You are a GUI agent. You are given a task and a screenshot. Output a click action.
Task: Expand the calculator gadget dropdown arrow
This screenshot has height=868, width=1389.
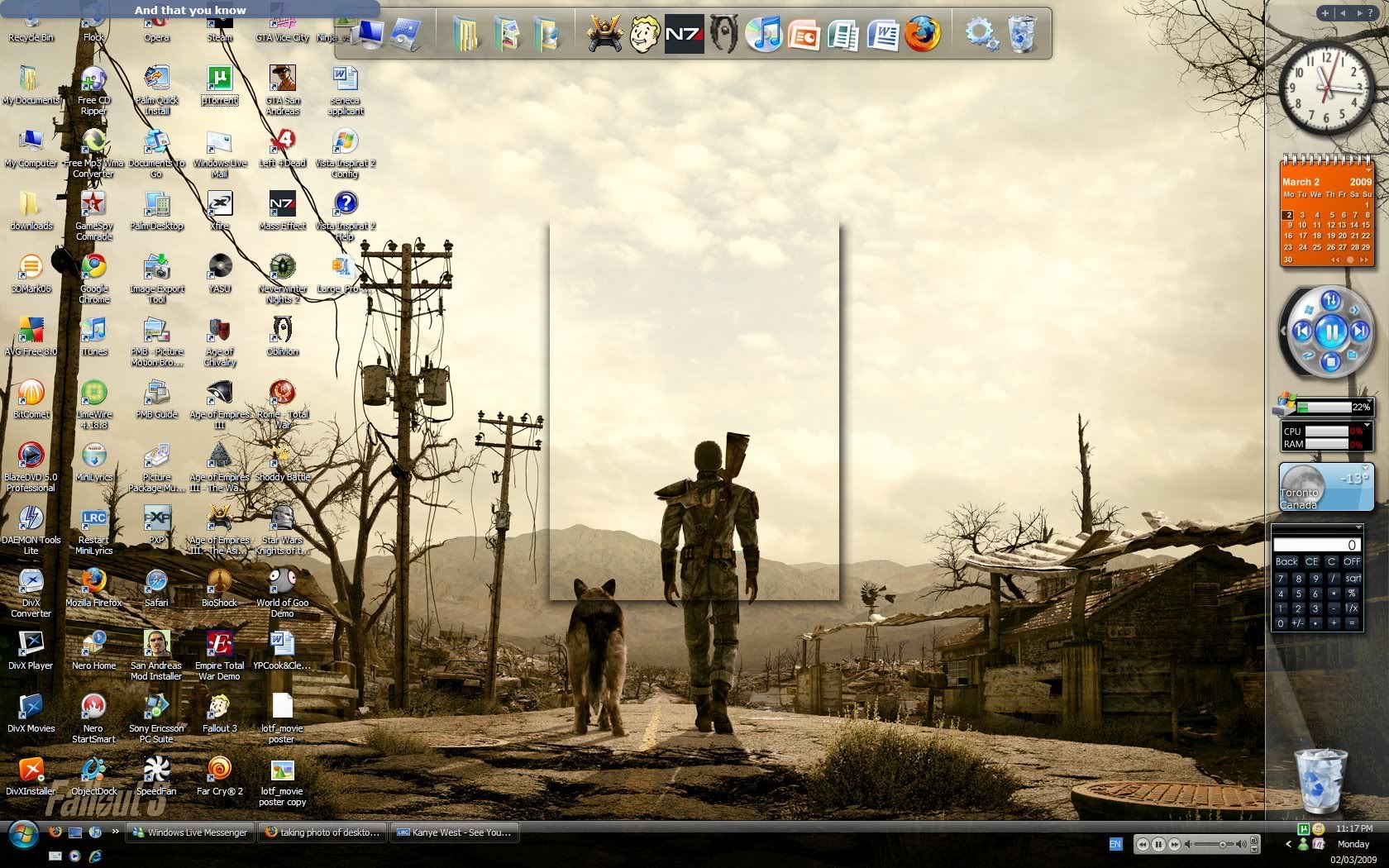coord(1358,527)
